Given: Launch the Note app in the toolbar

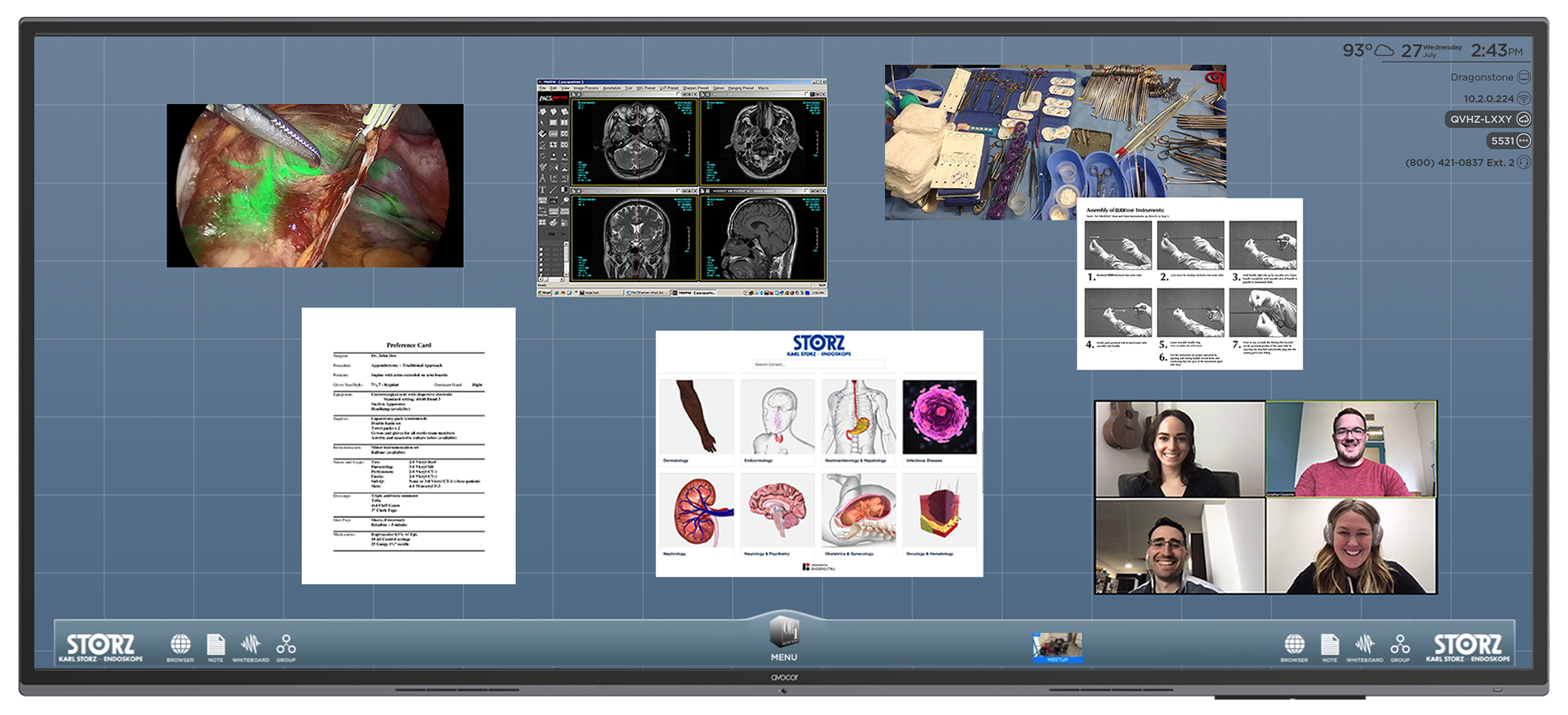Looking at the screenshot, I should click(x=216, y=645).
